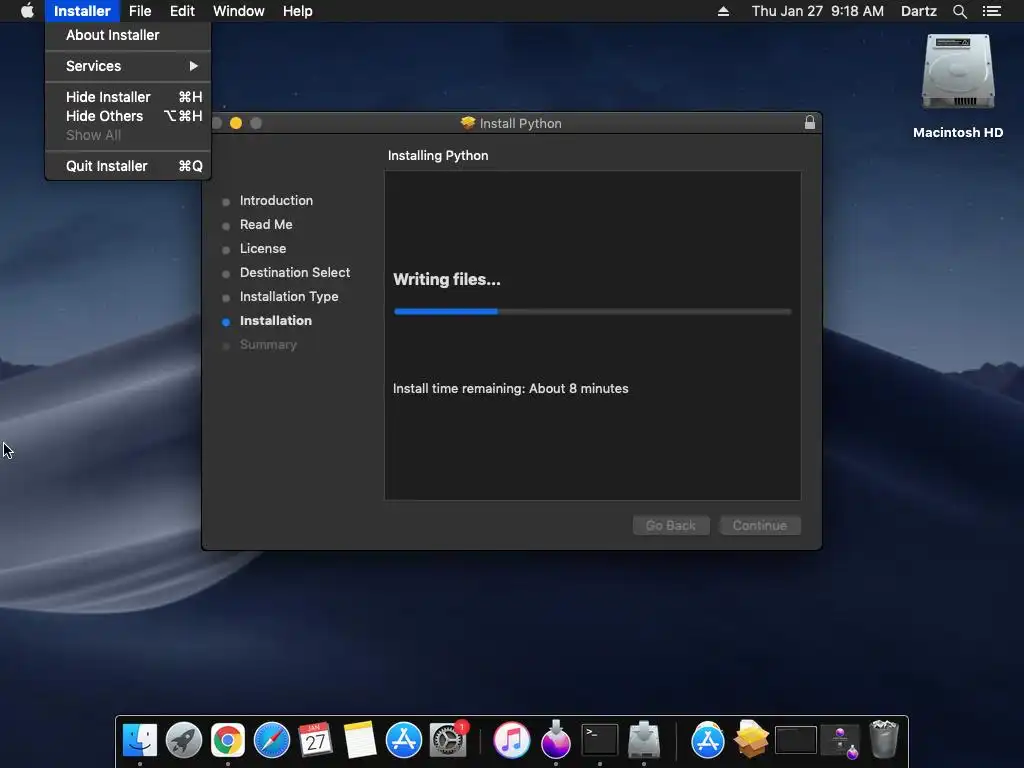Open the Notification Center list icon
1024x768 pixels.
tap(991, 11)
